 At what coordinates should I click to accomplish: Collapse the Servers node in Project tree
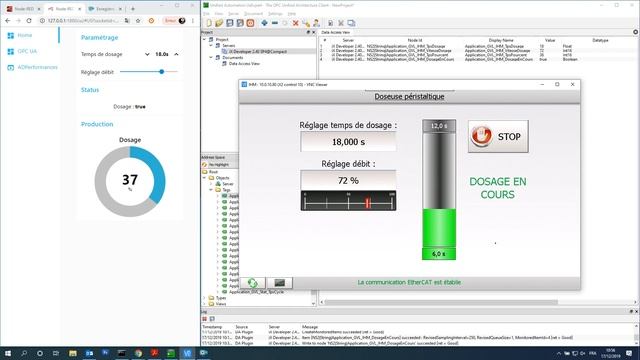(x=211, y=46)
